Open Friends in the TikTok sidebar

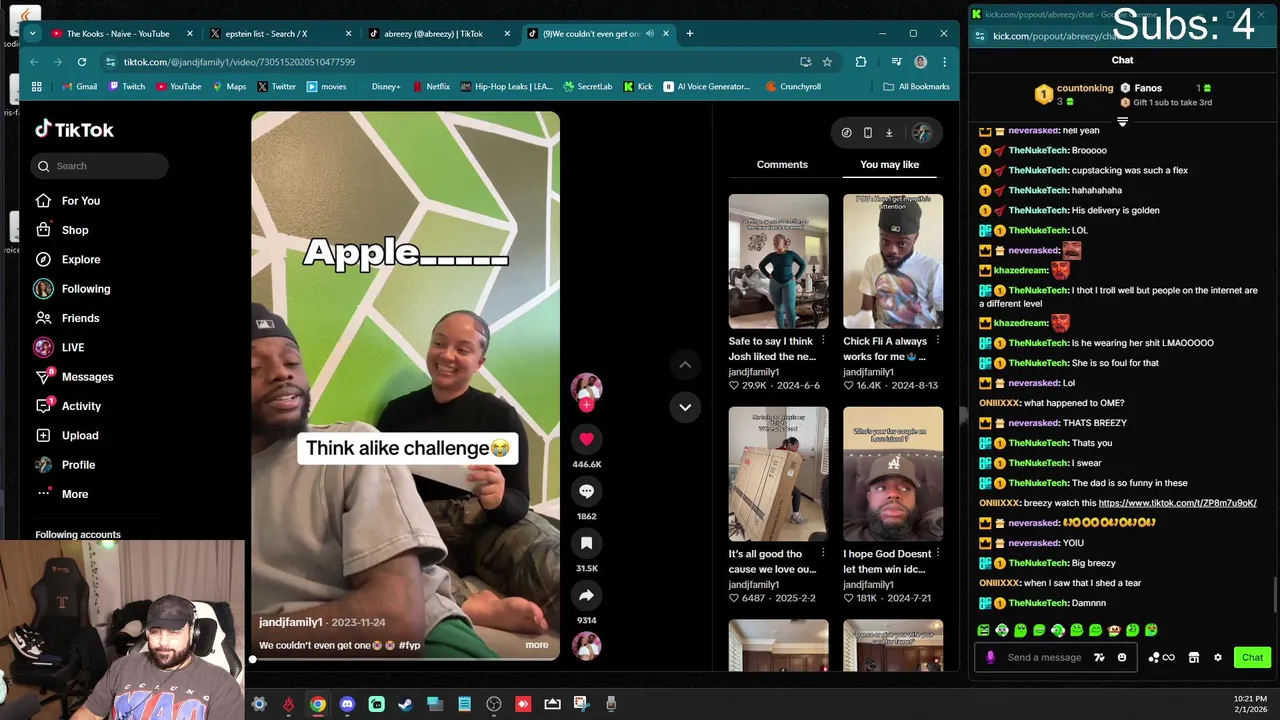(x=67, y=318)
